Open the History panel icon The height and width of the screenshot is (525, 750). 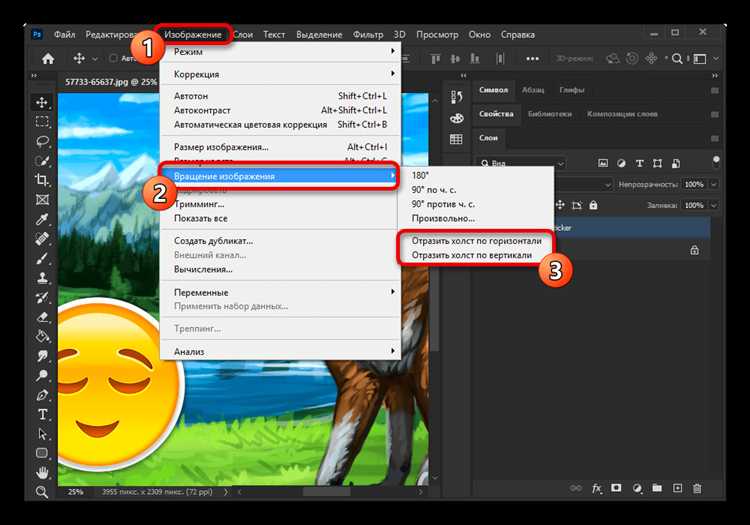tap(457, 97)
